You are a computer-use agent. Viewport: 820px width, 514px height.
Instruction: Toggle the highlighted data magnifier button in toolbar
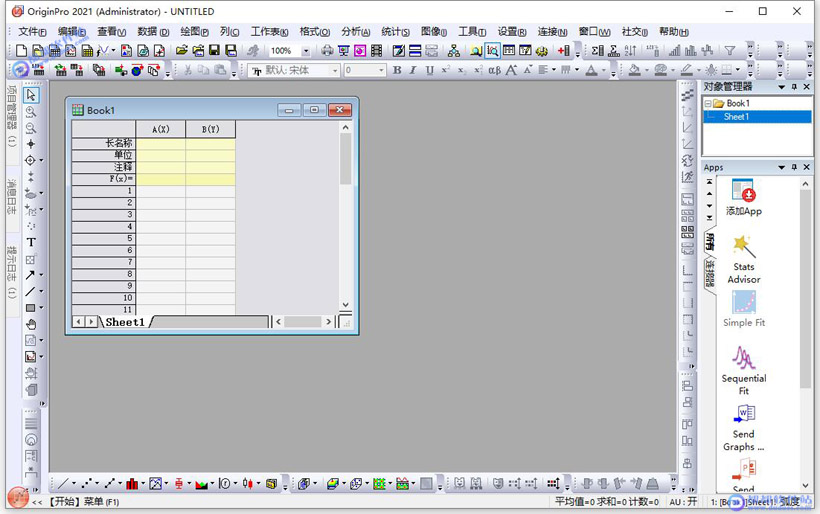492,51
